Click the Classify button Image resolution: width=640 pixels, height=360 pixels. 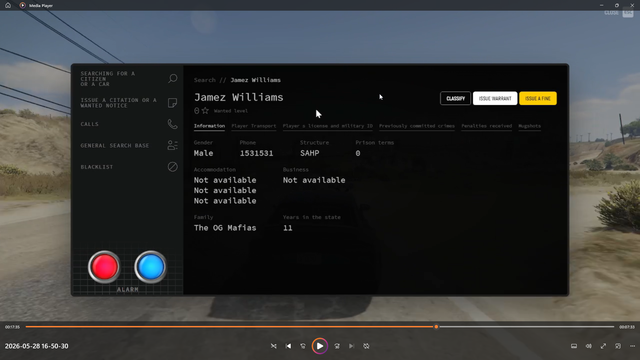click(x=456, y=98)
